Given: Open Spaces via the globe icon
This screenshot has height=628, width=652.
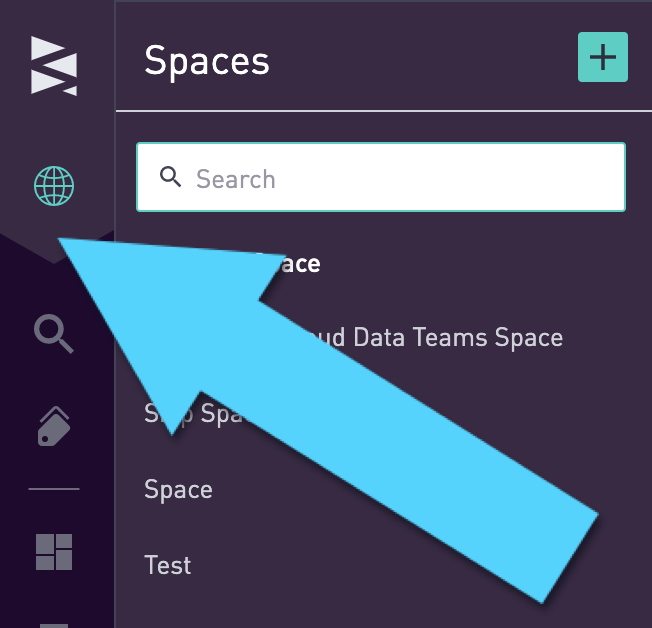Looking at the screenshot, I should coord(54,185).
